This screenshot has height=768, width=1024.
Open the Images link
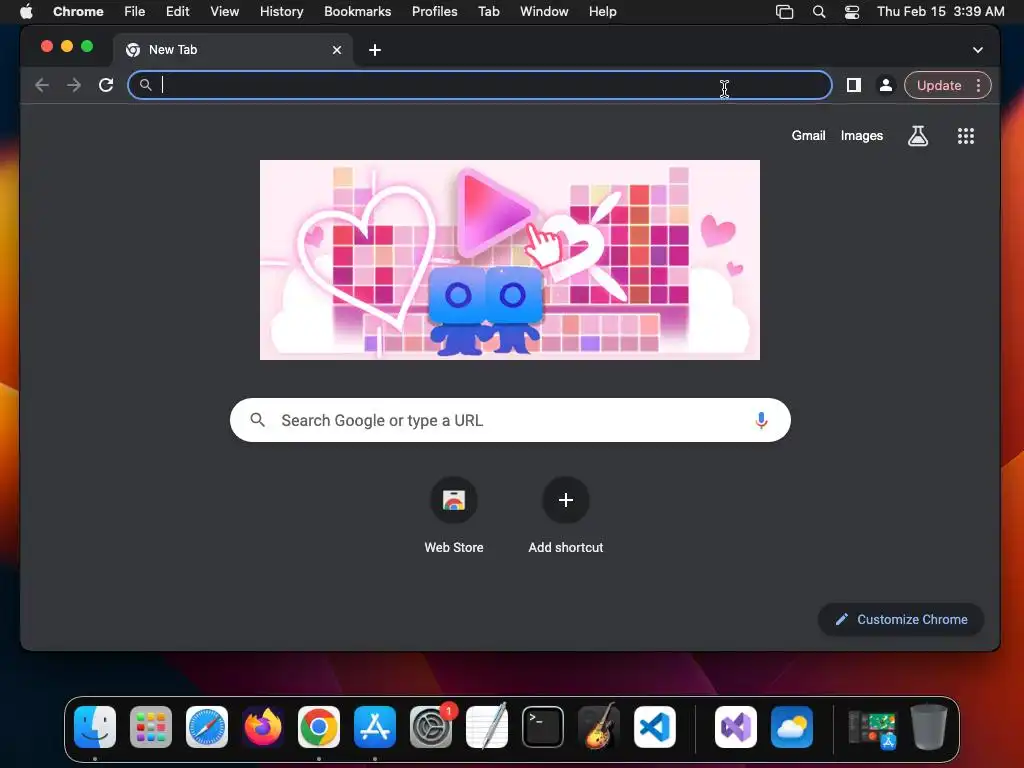861,136
